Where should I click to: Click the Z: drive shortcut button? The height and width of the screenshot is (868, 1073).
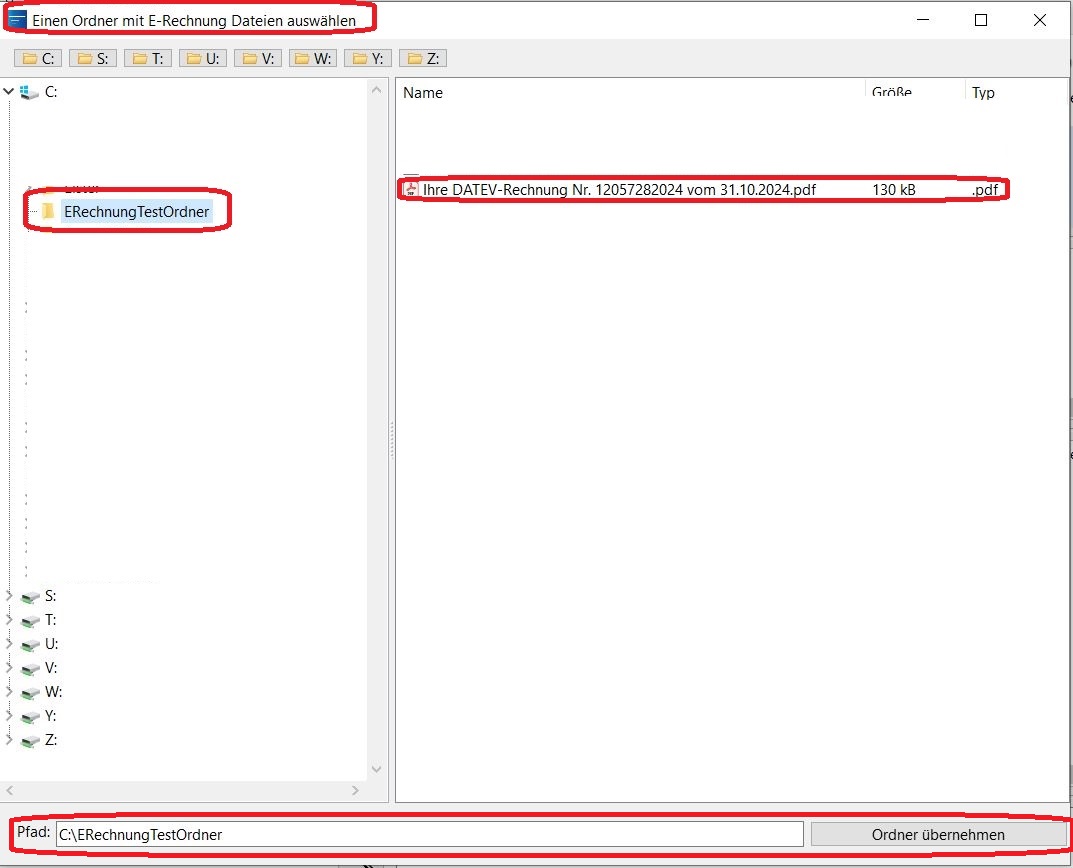tap(424, 59)
